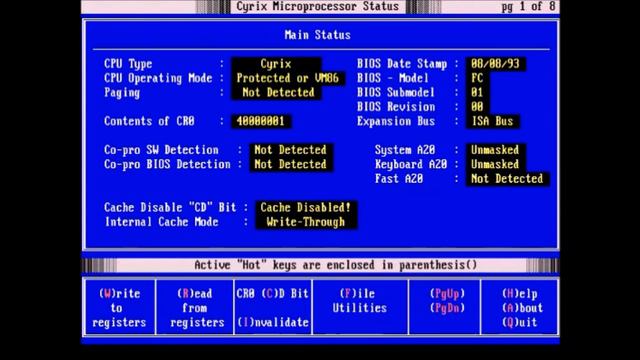Image resolution: width=640 pixels, height=360 pixels.
Task: Toggle the CR0 (C)D Bit option
Action: point(272,293)
